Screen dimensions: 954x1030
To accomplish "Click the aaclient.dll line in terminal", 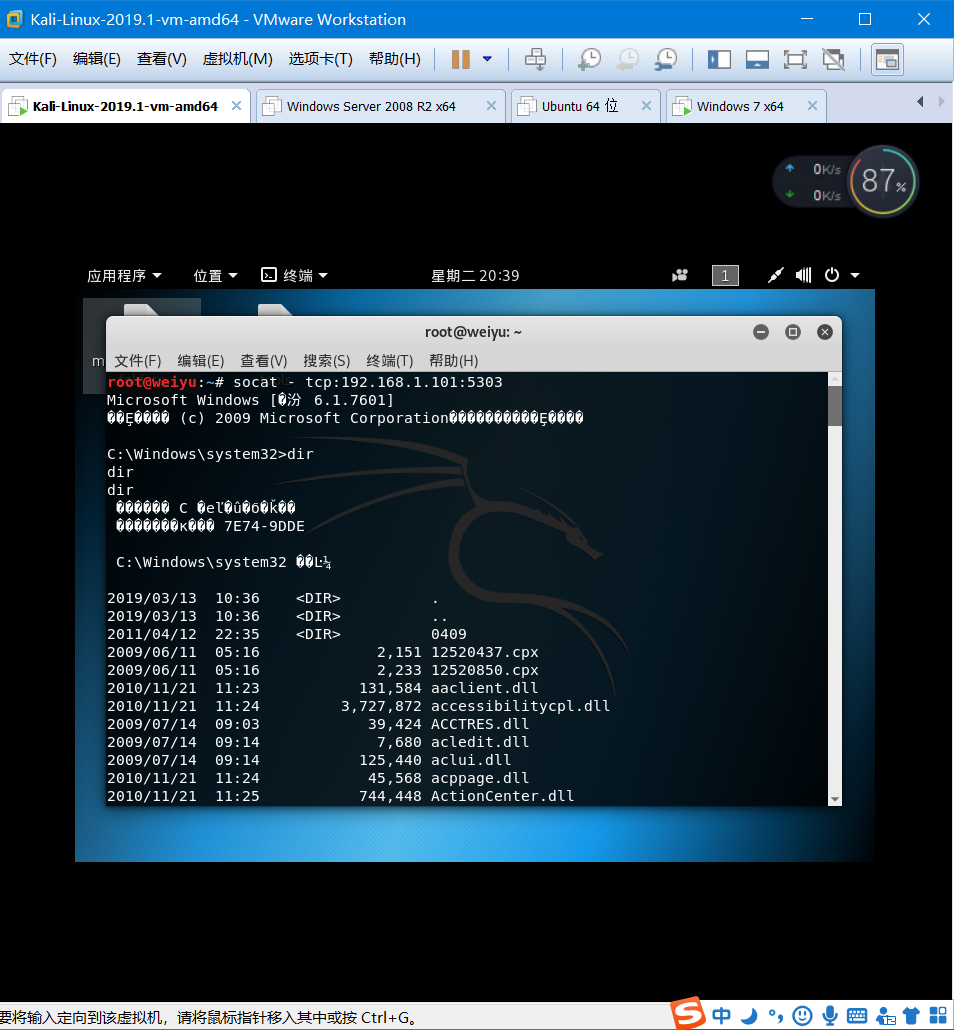I will (x=323, y=688).
